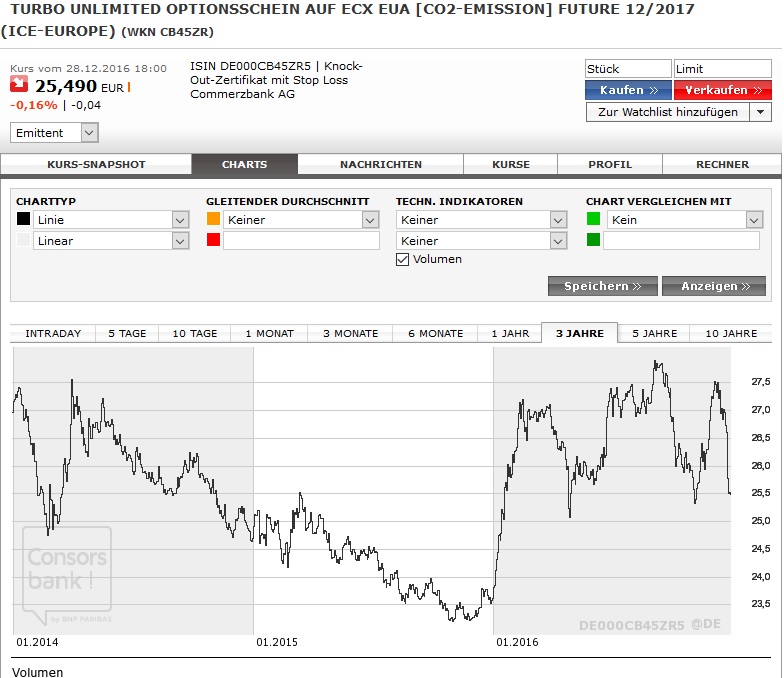Expand the Watchlist dropdown arrow
Viewport: 784px width, 678px height.
[x=760, y=112]
